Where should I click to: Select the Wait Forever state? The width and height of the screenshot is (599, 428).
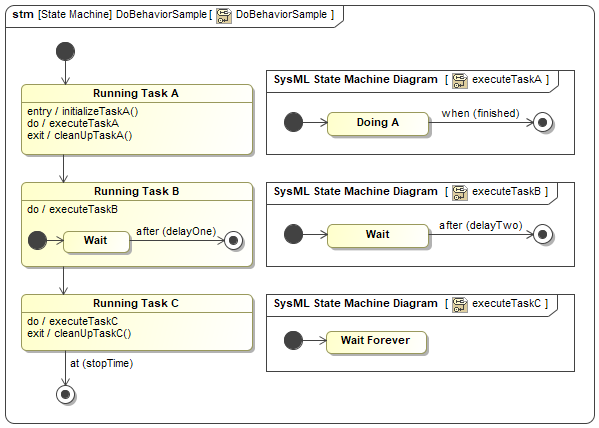376,342
